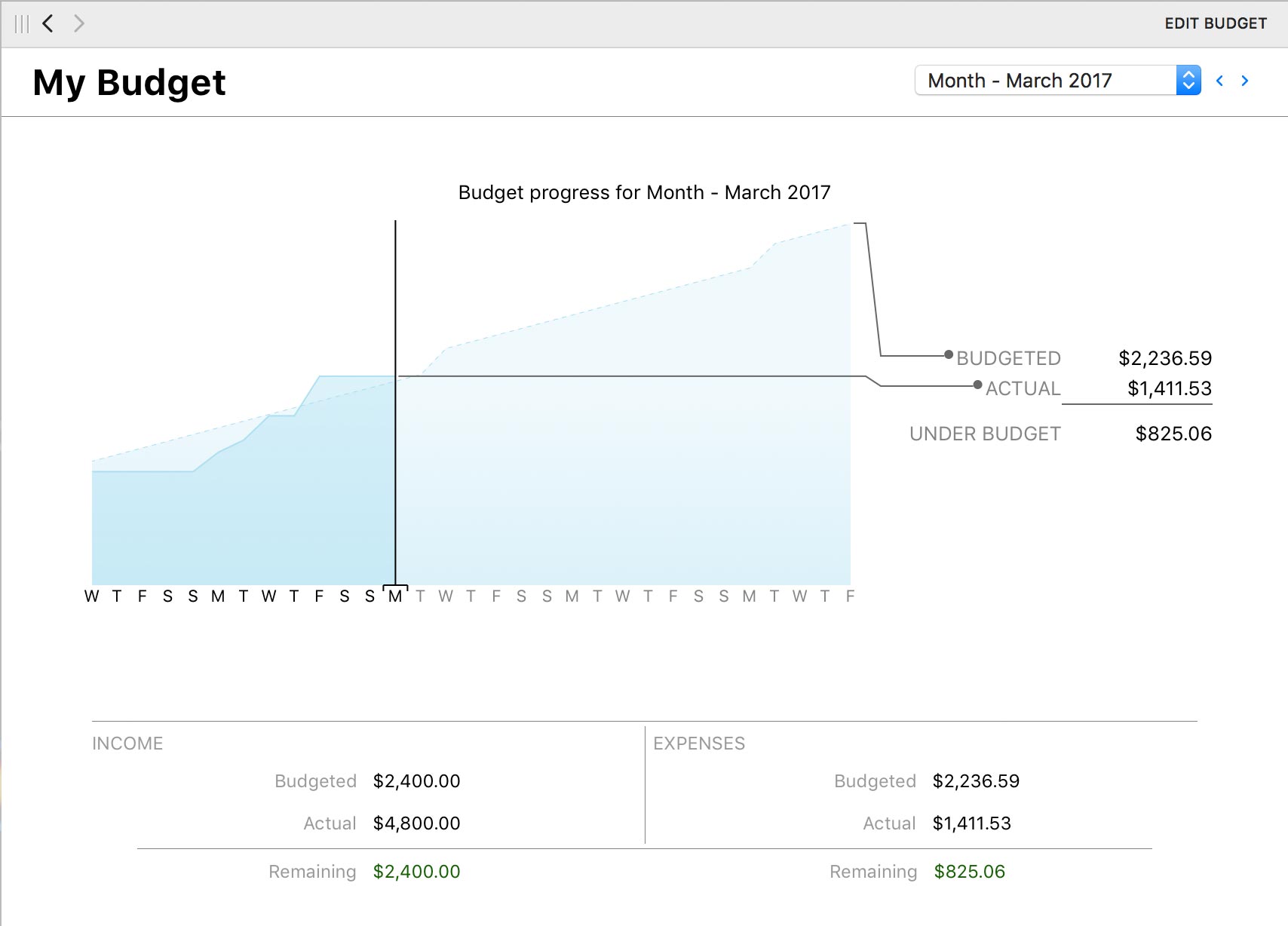Click the Edit Budget button
Screen dimensions: 1288x926
pyautogui.click(x=1215, y=23)
